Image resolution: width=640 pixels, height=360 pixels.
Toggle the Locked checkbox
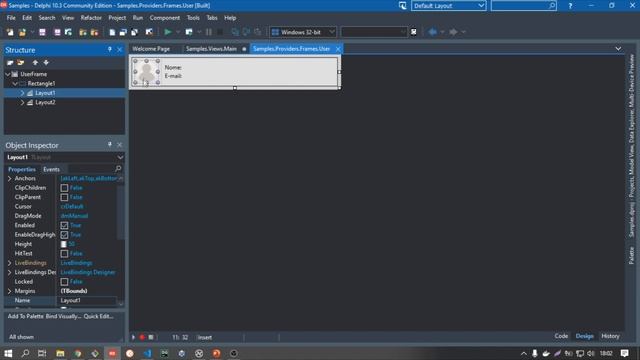64,282
